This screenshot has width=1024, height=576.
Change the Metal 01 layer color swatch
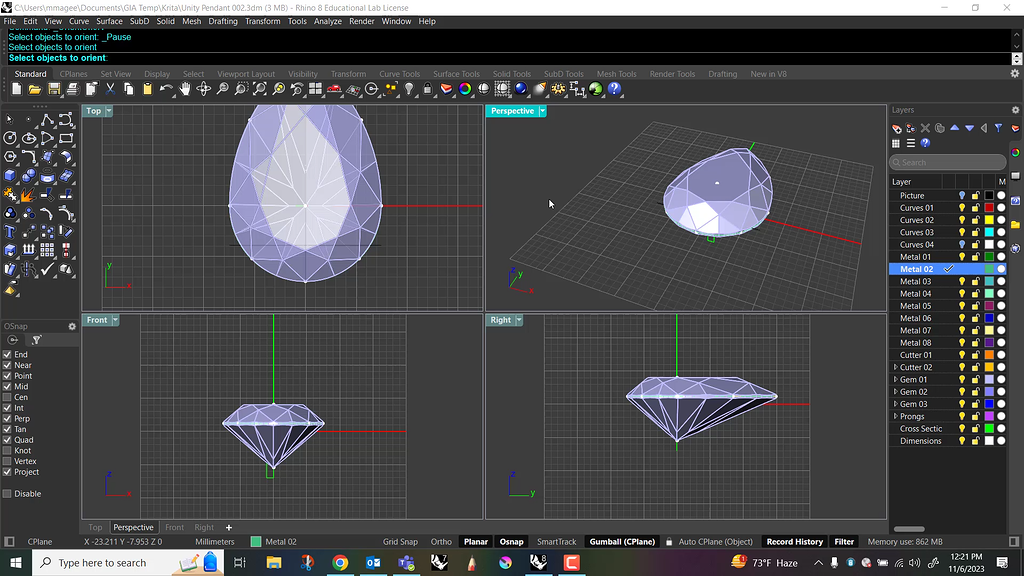[x=989, y=257]
